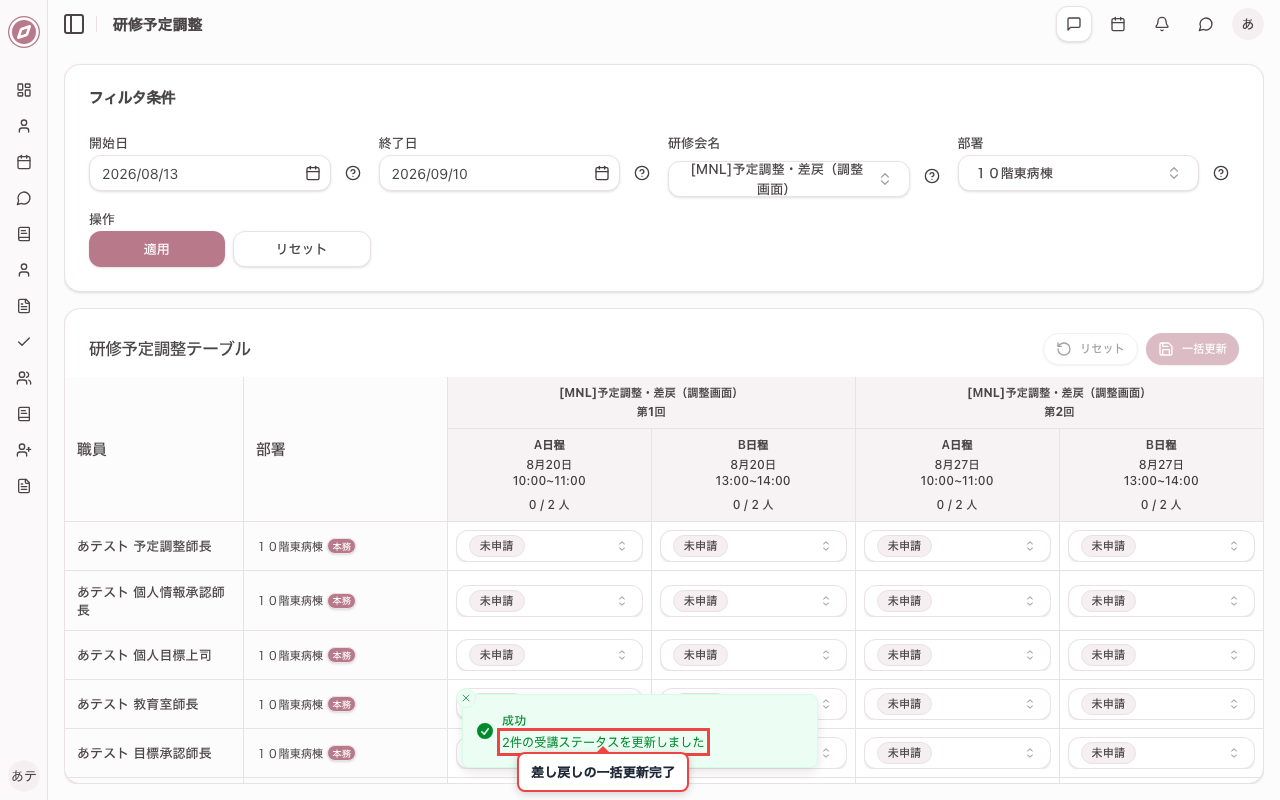1280x800 pixels.
Task: Open the two-people group icon in sidebar
Action: point(24,378)
